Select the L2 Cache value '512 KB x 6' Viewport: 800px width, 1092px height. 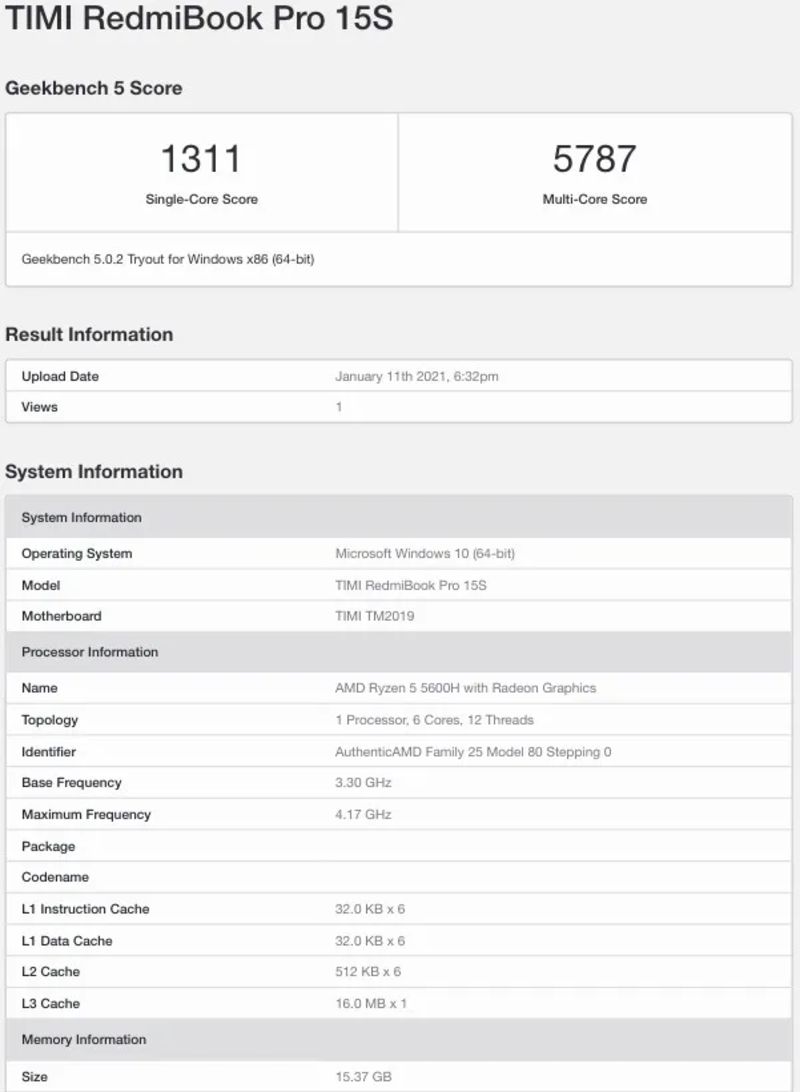point(368,972)
